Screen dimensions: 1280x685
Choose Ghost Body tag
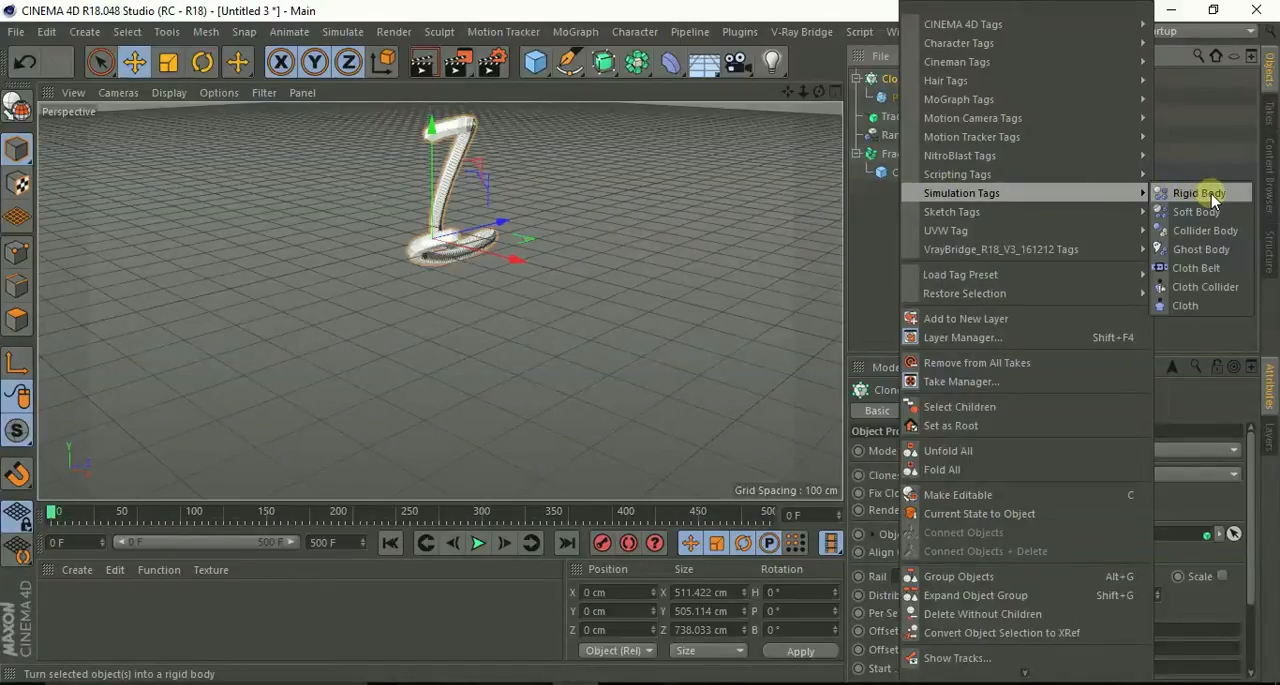1202,250
